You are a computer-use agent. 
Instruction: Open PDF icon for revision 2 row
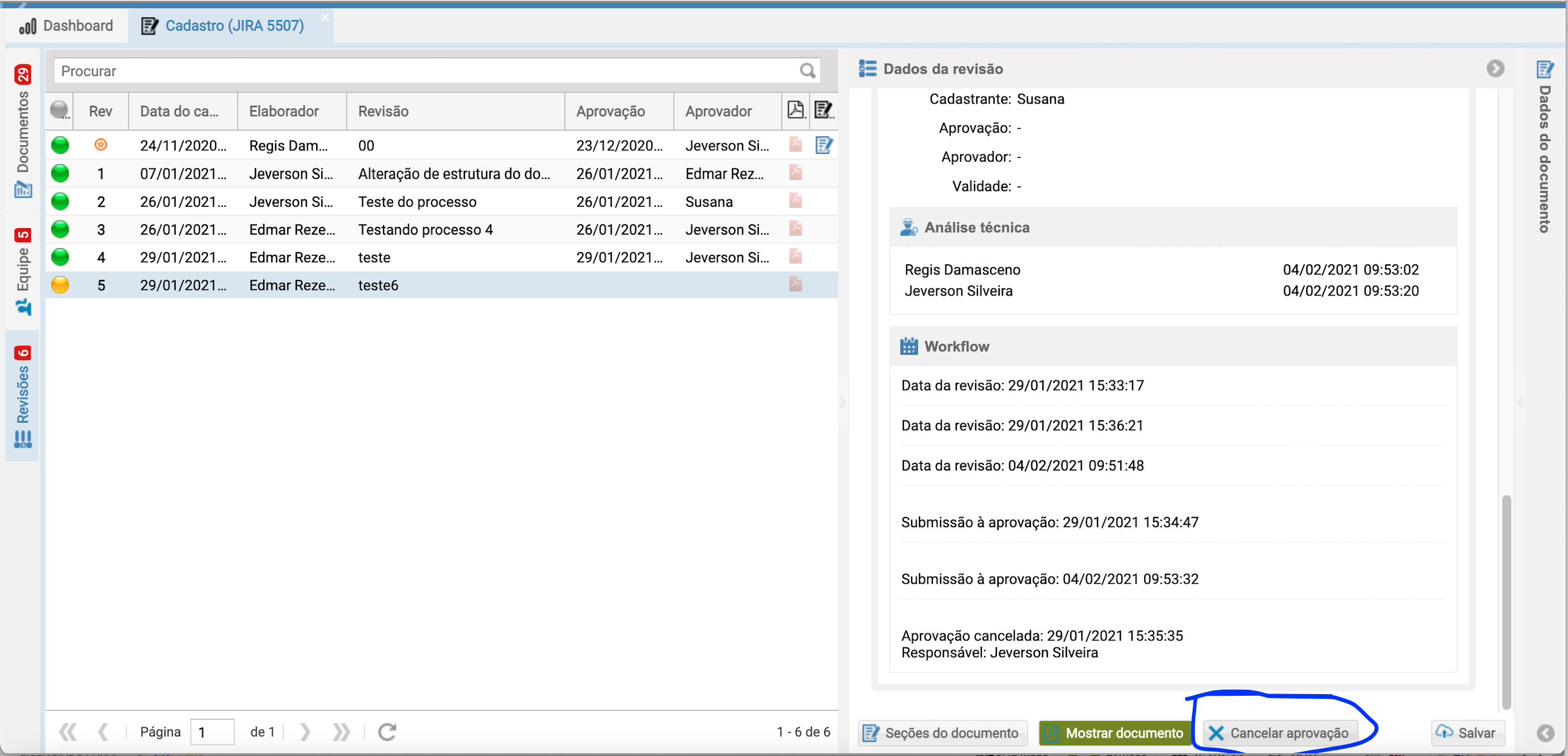[795, 201]
